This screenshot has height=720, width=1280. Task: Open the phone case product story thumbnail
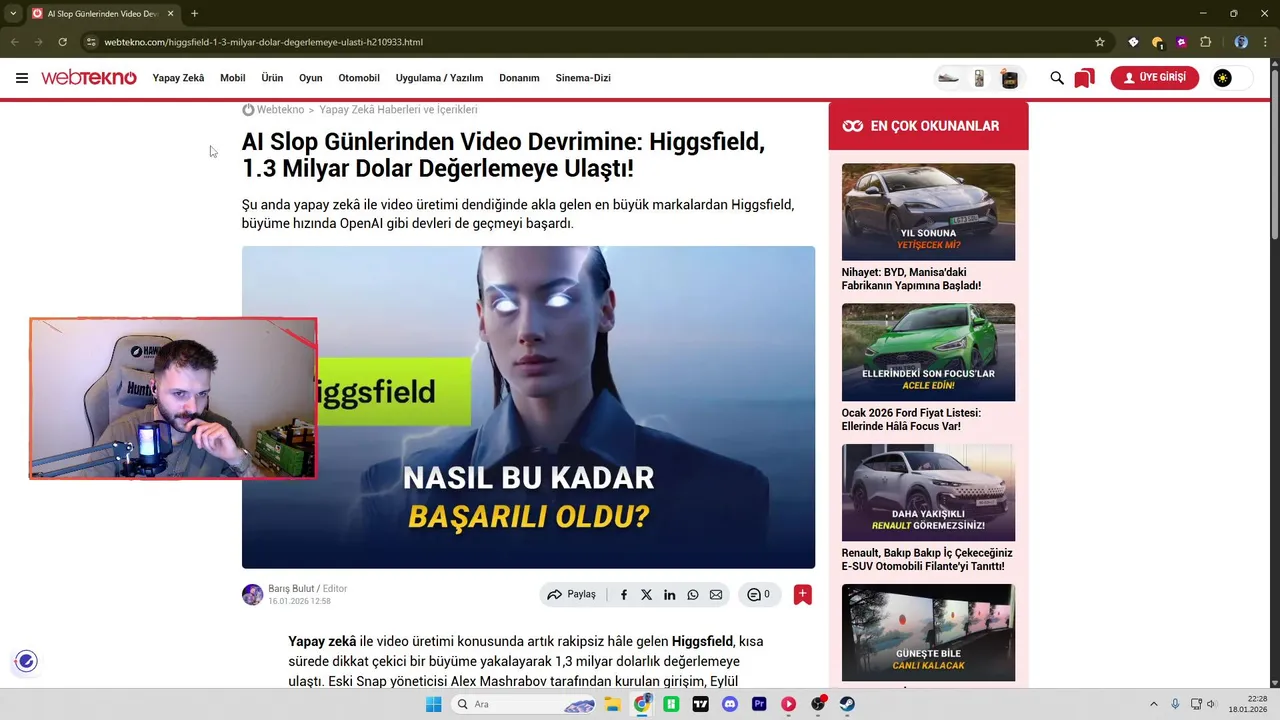pos(979,78)
